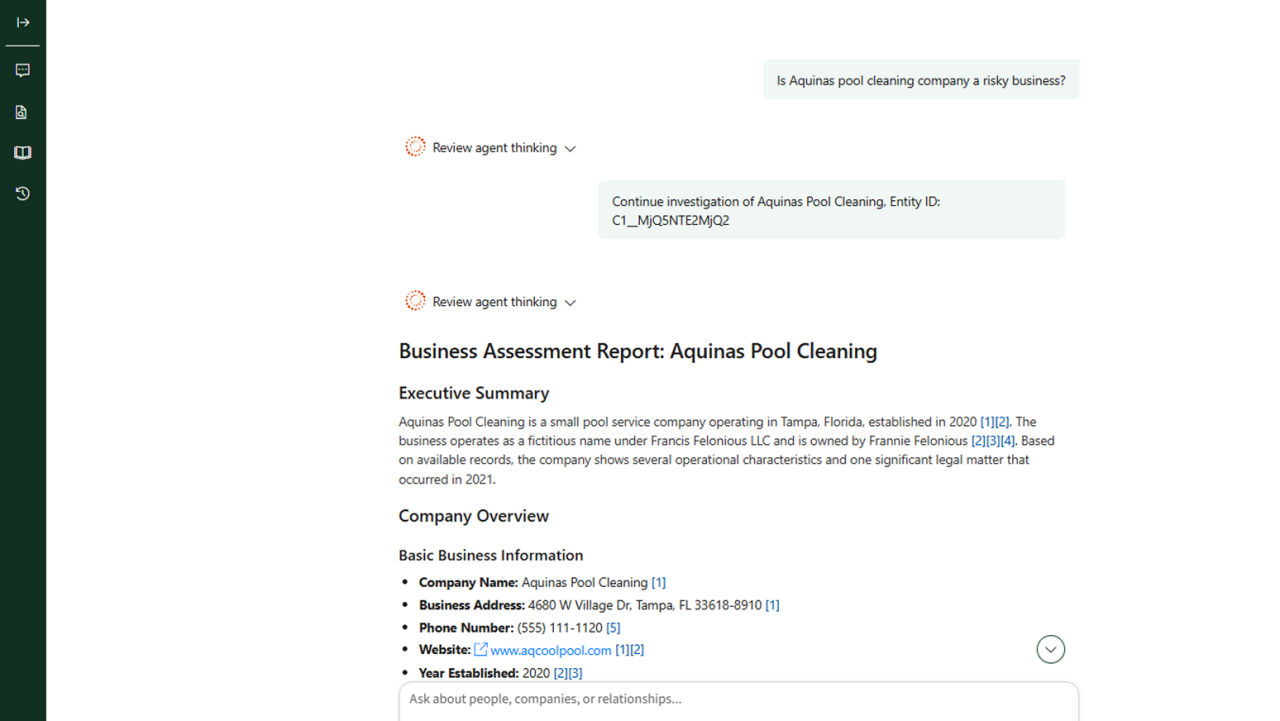Image resolution: width=1280 pixels, height=721 pixels.
Task: Click the scroll-to-bottom circular arrow button
Action: coord(1050,649)
